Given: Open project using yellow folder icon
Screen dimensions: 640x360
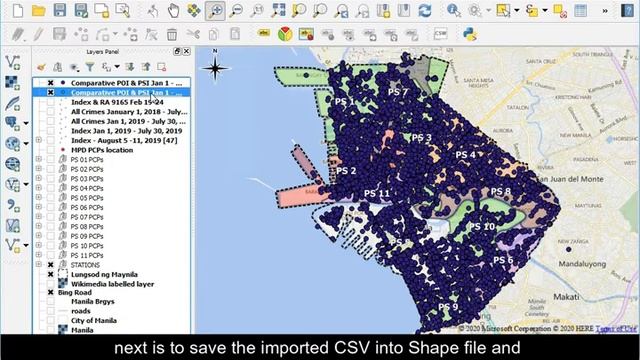Looking at the screenshot, I should pos(38,11).
